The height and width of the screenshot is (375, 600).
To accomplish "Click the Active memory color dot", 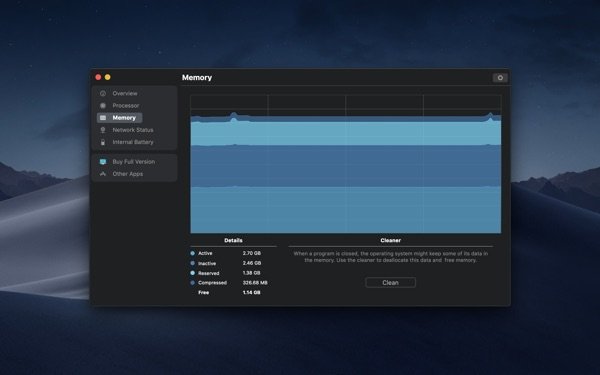I will pos(192,253).
